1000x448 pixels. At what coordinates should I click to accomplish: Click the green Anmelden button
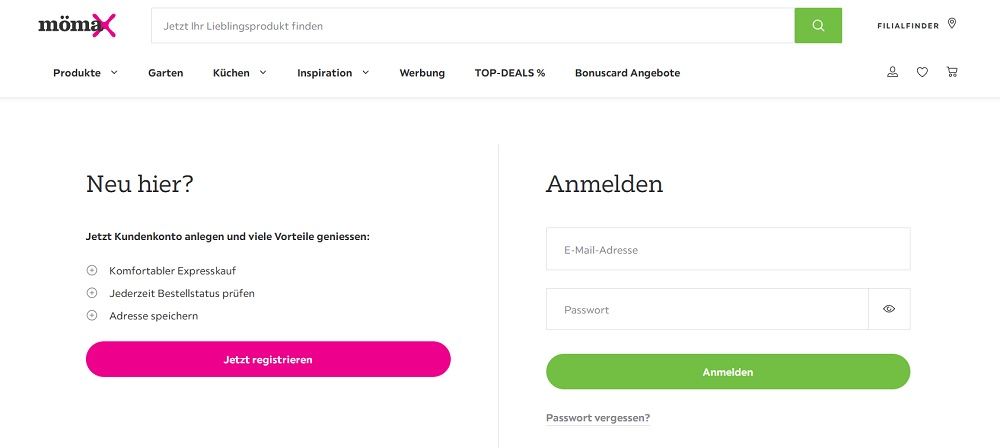(728, 371)
